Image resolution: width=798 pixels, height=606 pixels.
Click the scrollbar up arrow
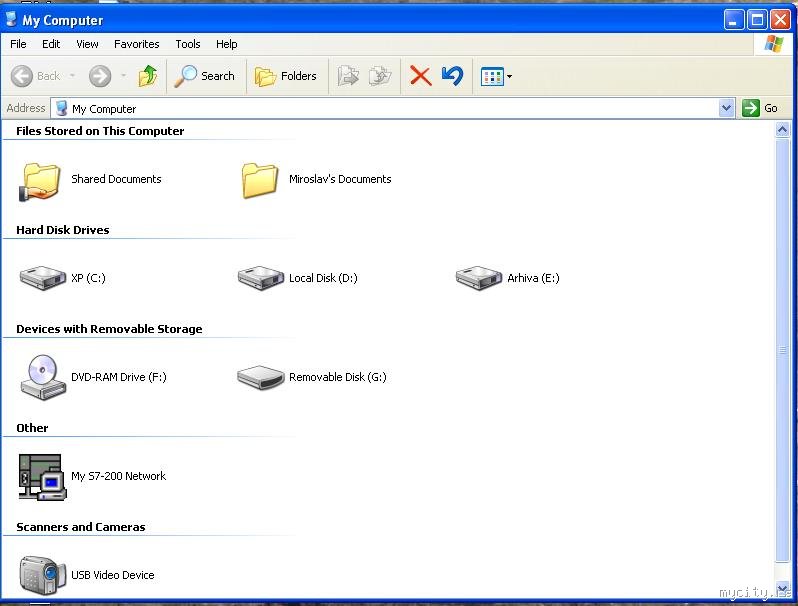point(783,130)
